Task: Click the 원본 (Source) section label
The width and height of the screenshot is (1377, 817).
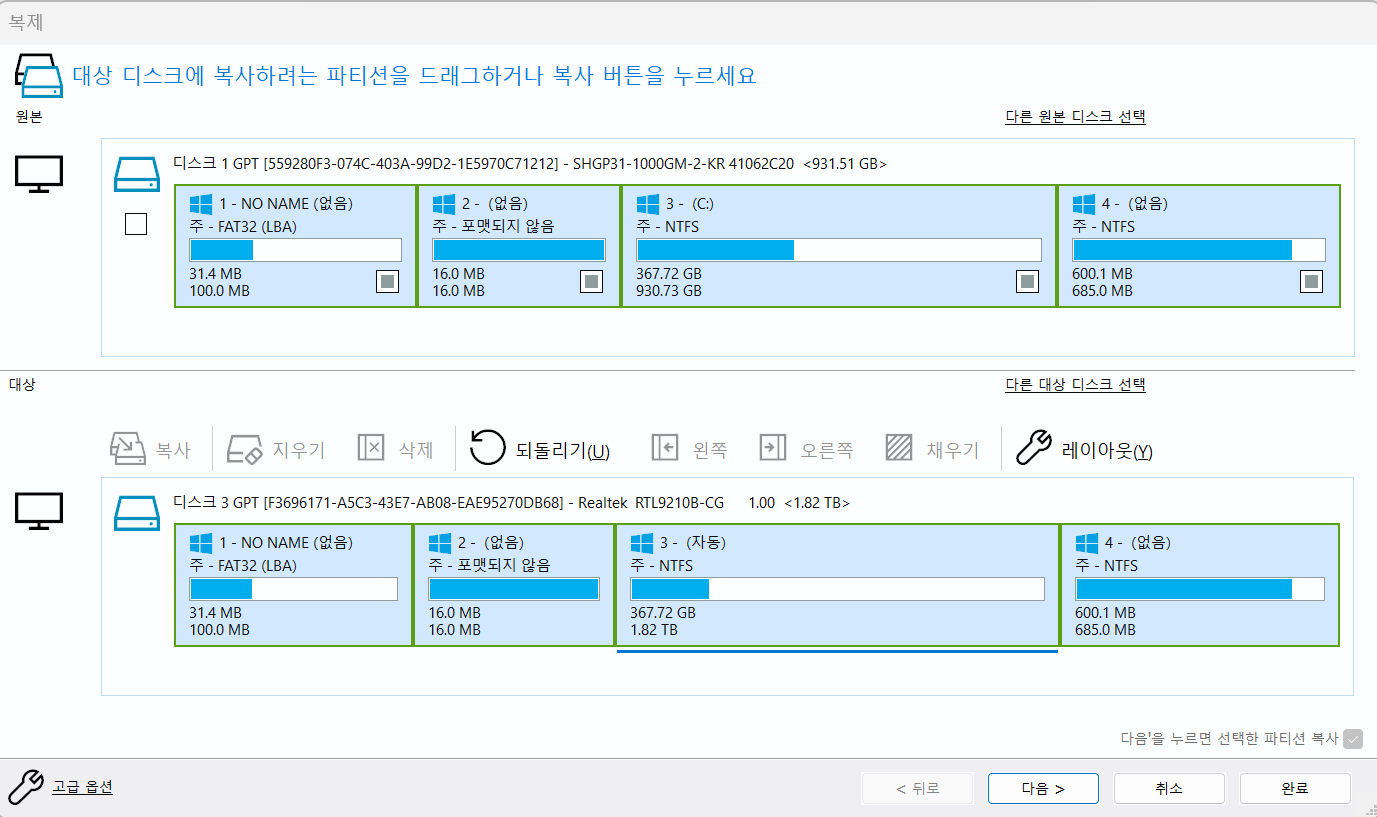Action: coord(29,116)
